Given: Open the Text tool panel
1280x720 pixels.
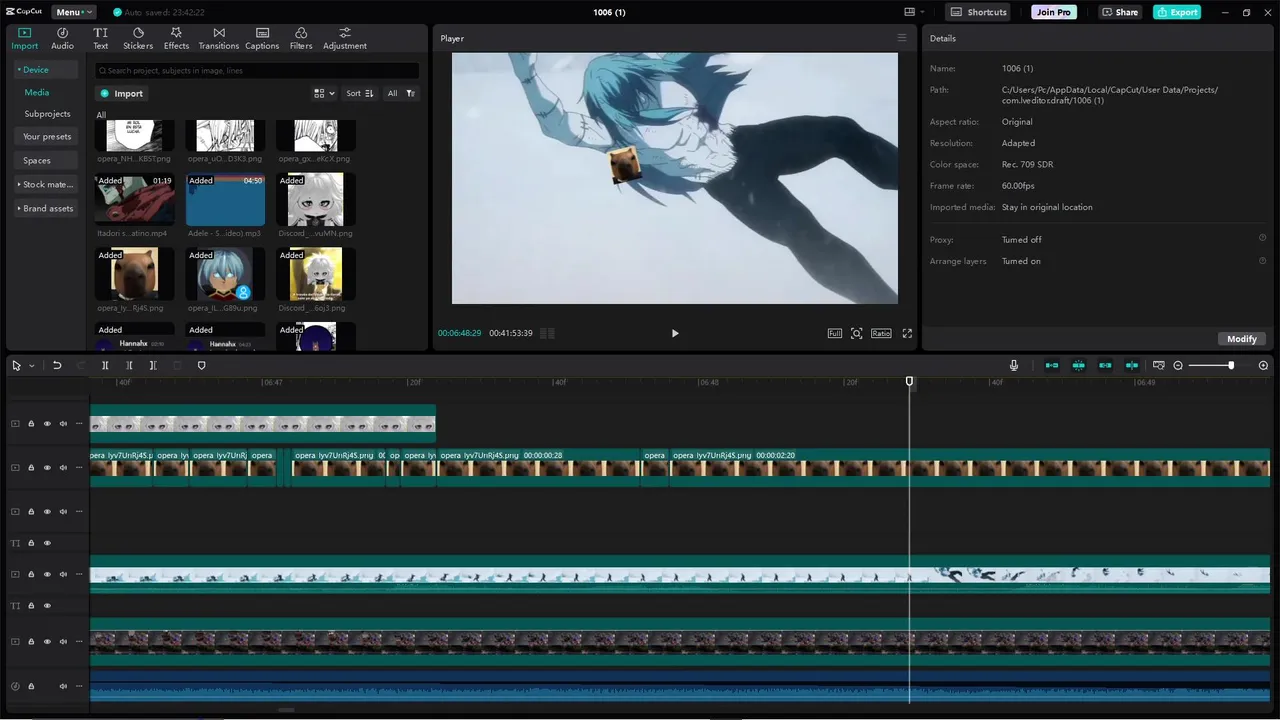Looking at the screenshot, I should (x=101, y=39).
